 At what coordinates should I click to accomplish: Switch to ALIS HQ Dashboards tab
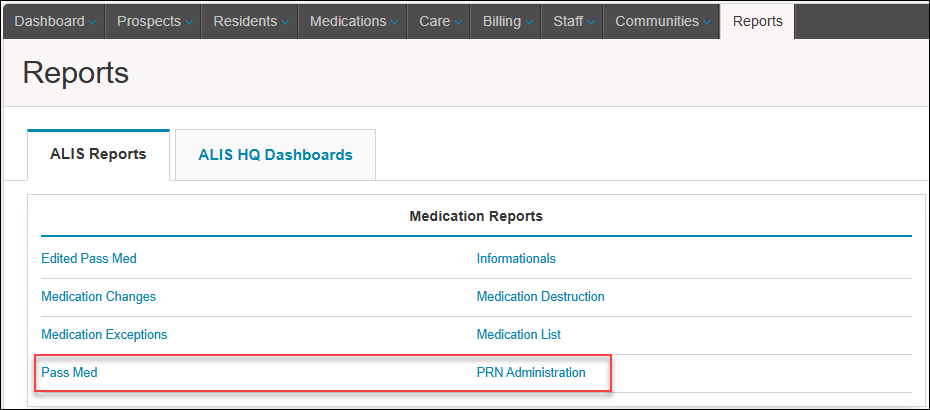click(275, 155)
